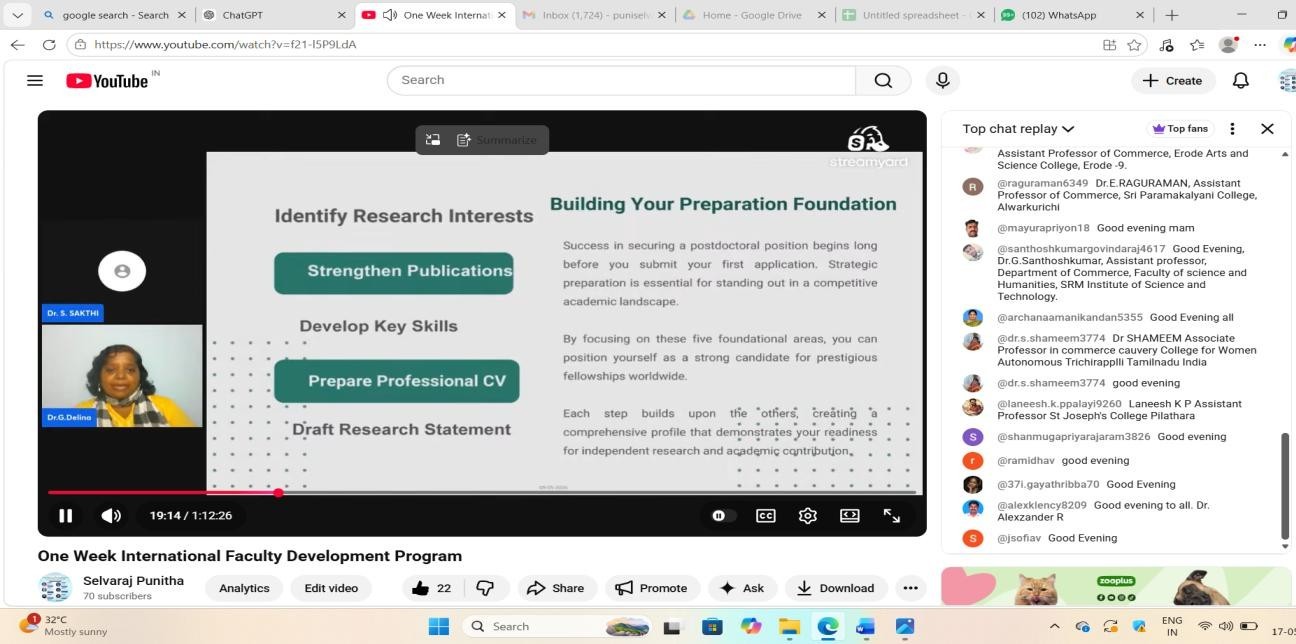Screen dimensions: 1296x644
Task: Open Microsoft Word from taskbar
Action: click(866, 626)
